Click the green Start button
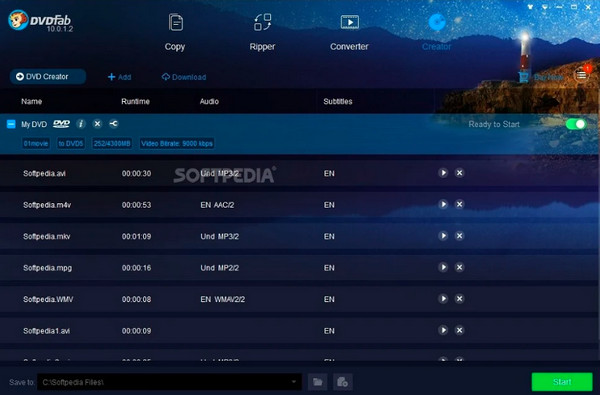 tap(562, 382)
